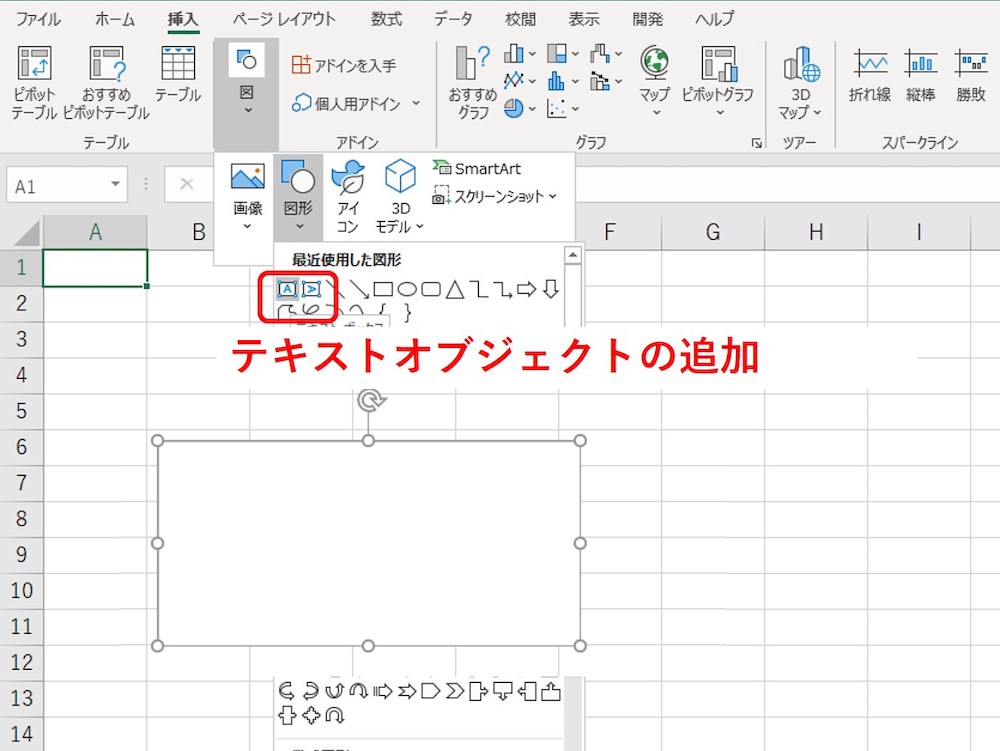Image resolution: width=1000 pixels, height=751 pixels.
Task: Choose the column/bar chart type
Action: tap(519, 54)
